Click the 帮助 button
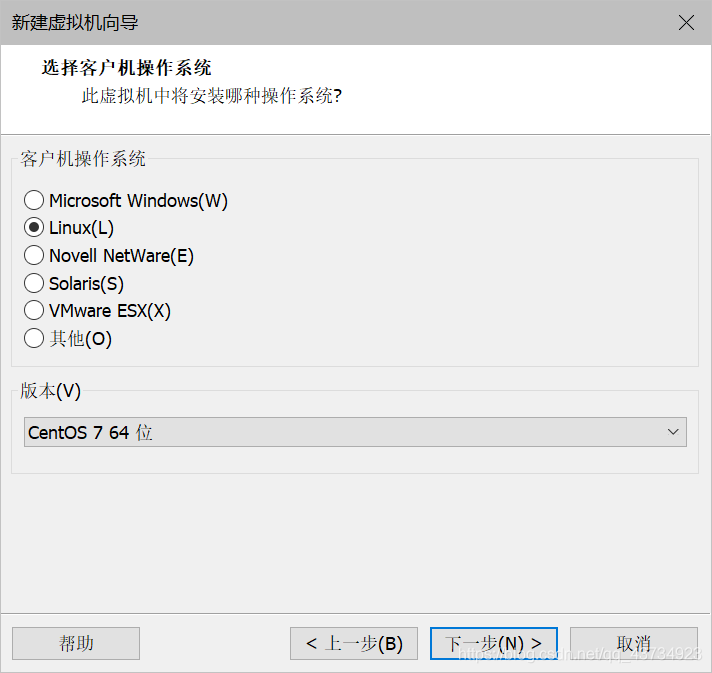Image resolution: width=712 pixels, height=673 pixels. click(x=76, y=643)
